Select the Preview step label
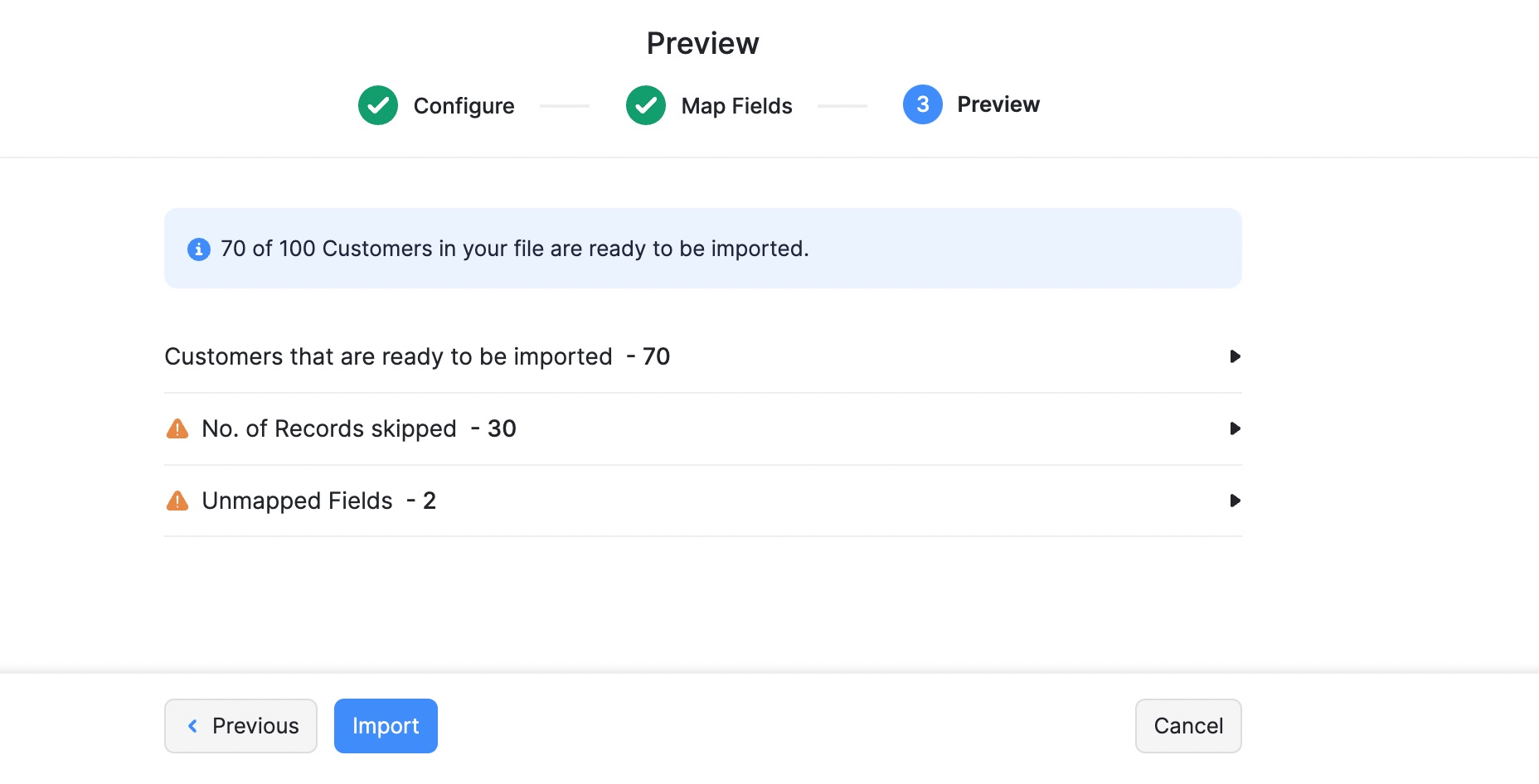Screen dimensions: 1539x784 [998, 104]
